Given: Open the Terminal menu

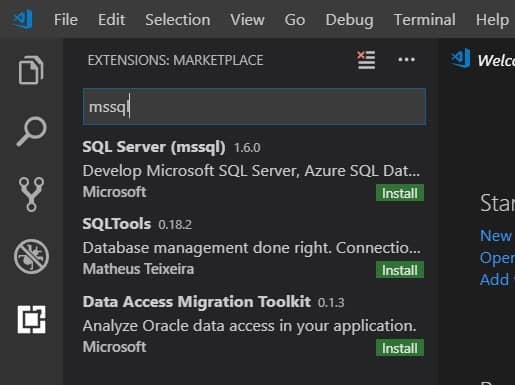Looking at the screenshot, I should pyautogui.click(x=424, y=20).
